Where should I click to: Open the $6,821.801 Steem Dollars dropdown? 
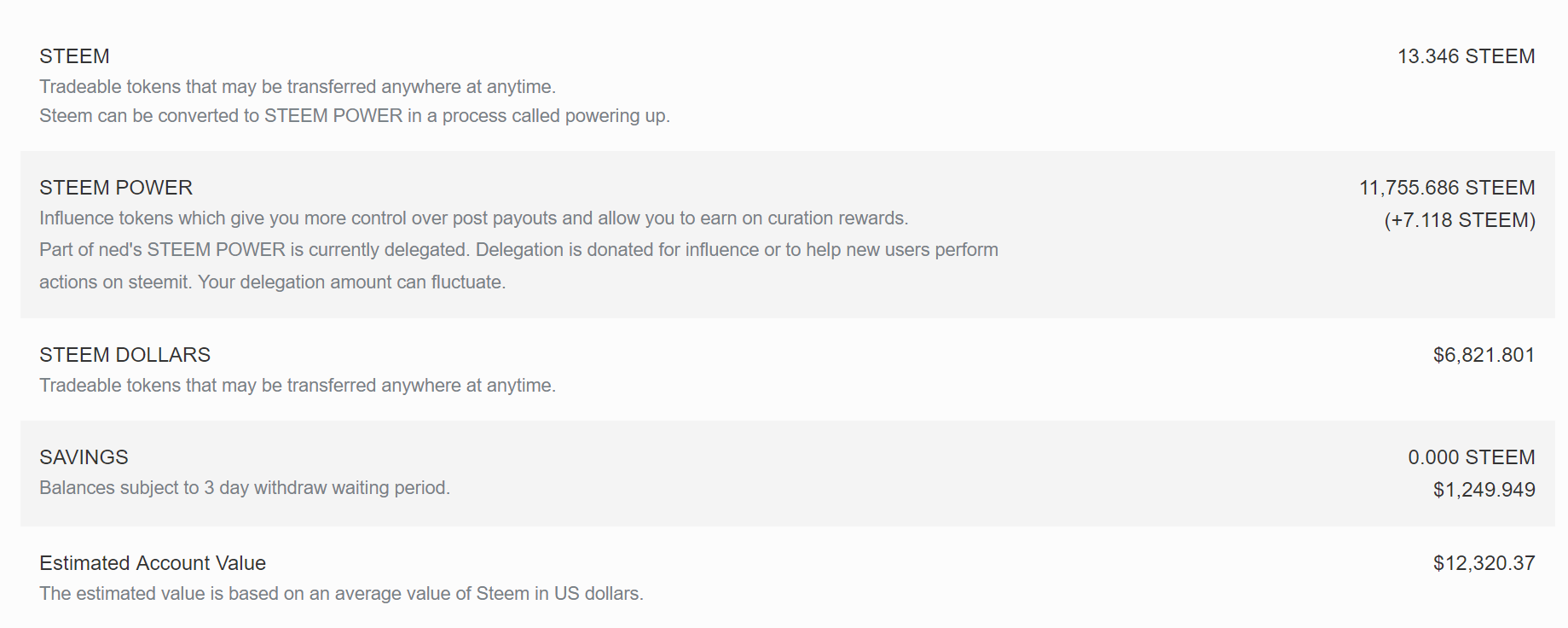[x=1484, y=355]
